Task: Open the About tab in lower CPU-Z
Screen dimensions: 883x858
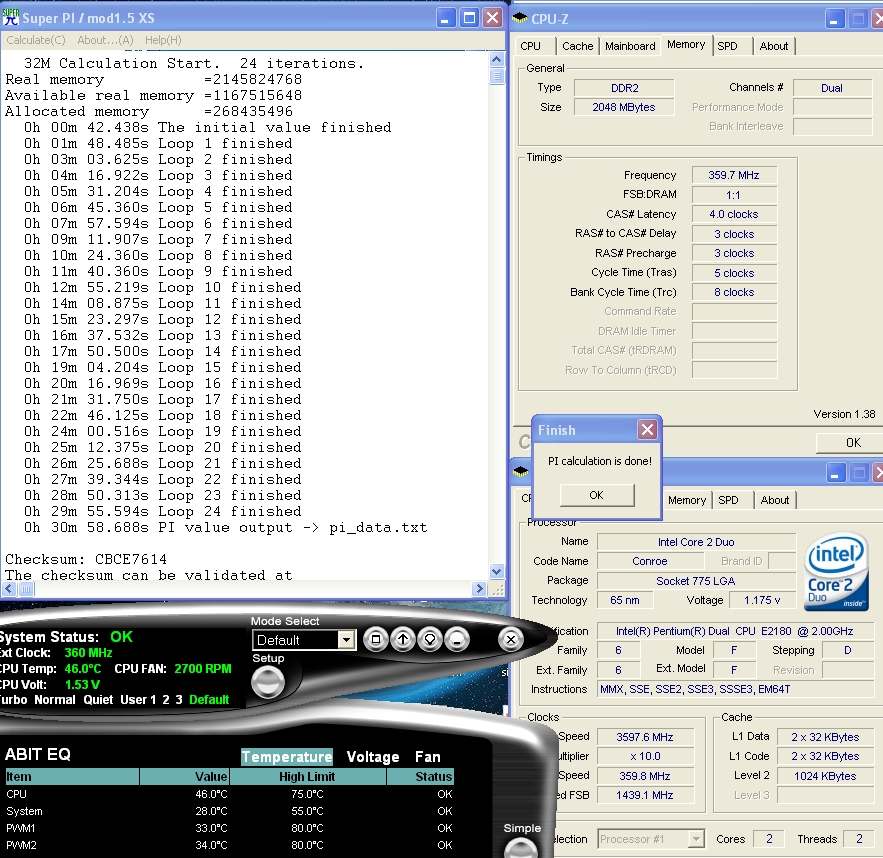Action: (775, 500)
